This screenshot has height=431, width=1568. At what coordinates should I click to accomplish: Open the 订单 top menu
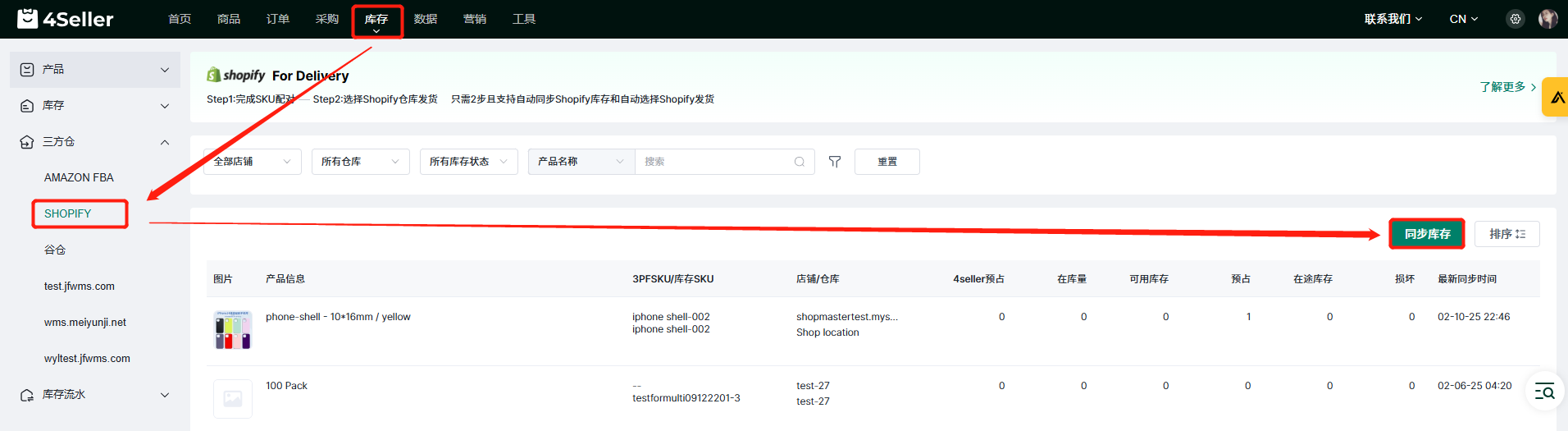tap(278, 19)
